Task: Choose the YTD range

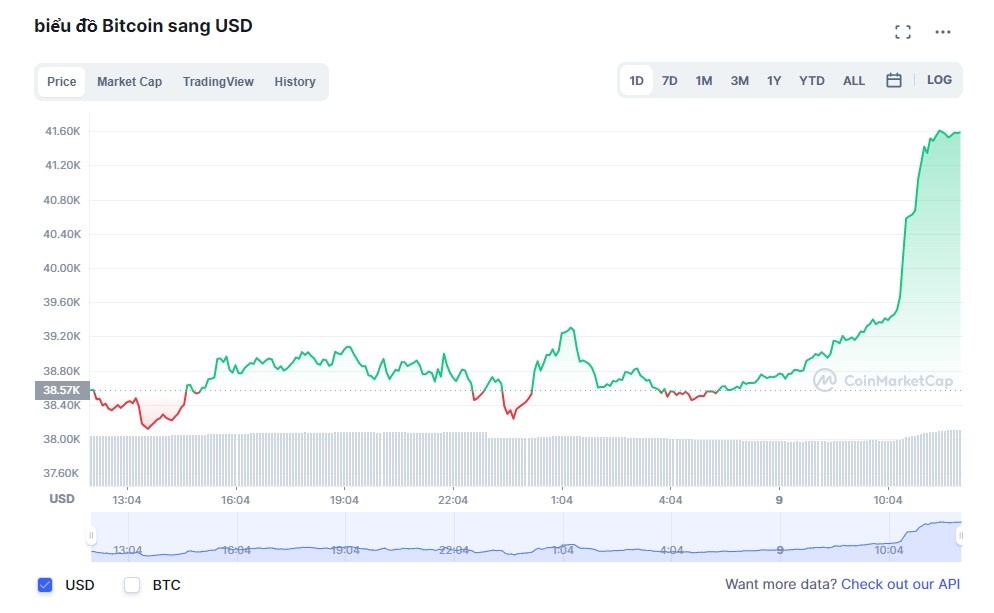Action: coord(811,80)
